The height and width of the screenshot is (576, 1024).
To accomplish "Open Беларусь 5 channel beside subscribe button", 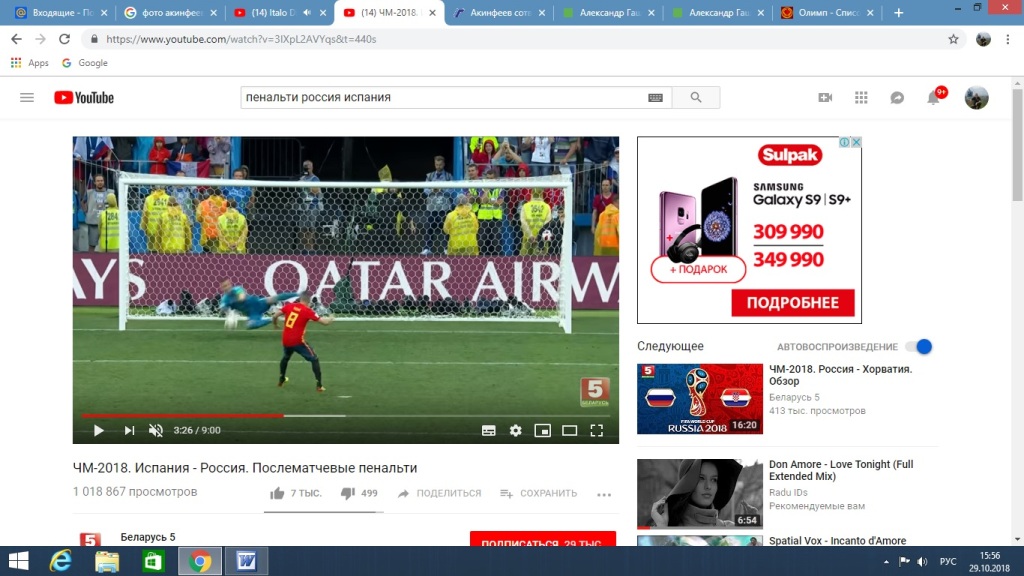I will [148, 537].
